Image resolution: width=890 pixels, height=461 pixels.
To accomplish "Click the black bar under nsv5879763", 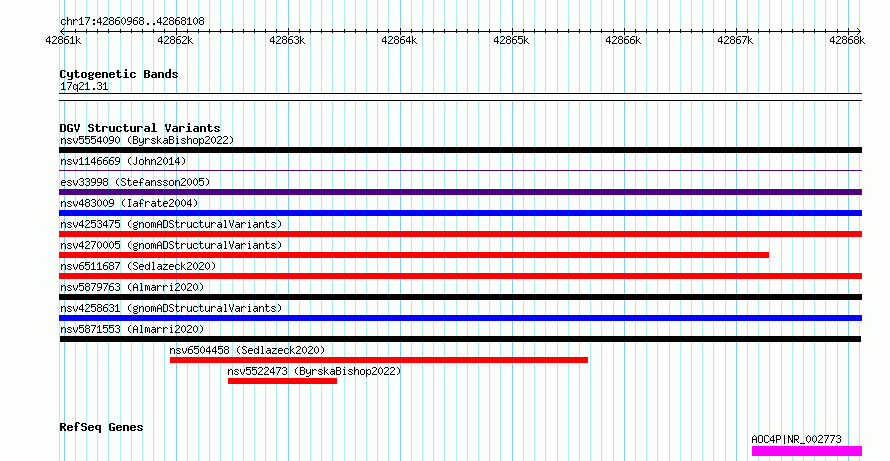I will click(460, 297).
